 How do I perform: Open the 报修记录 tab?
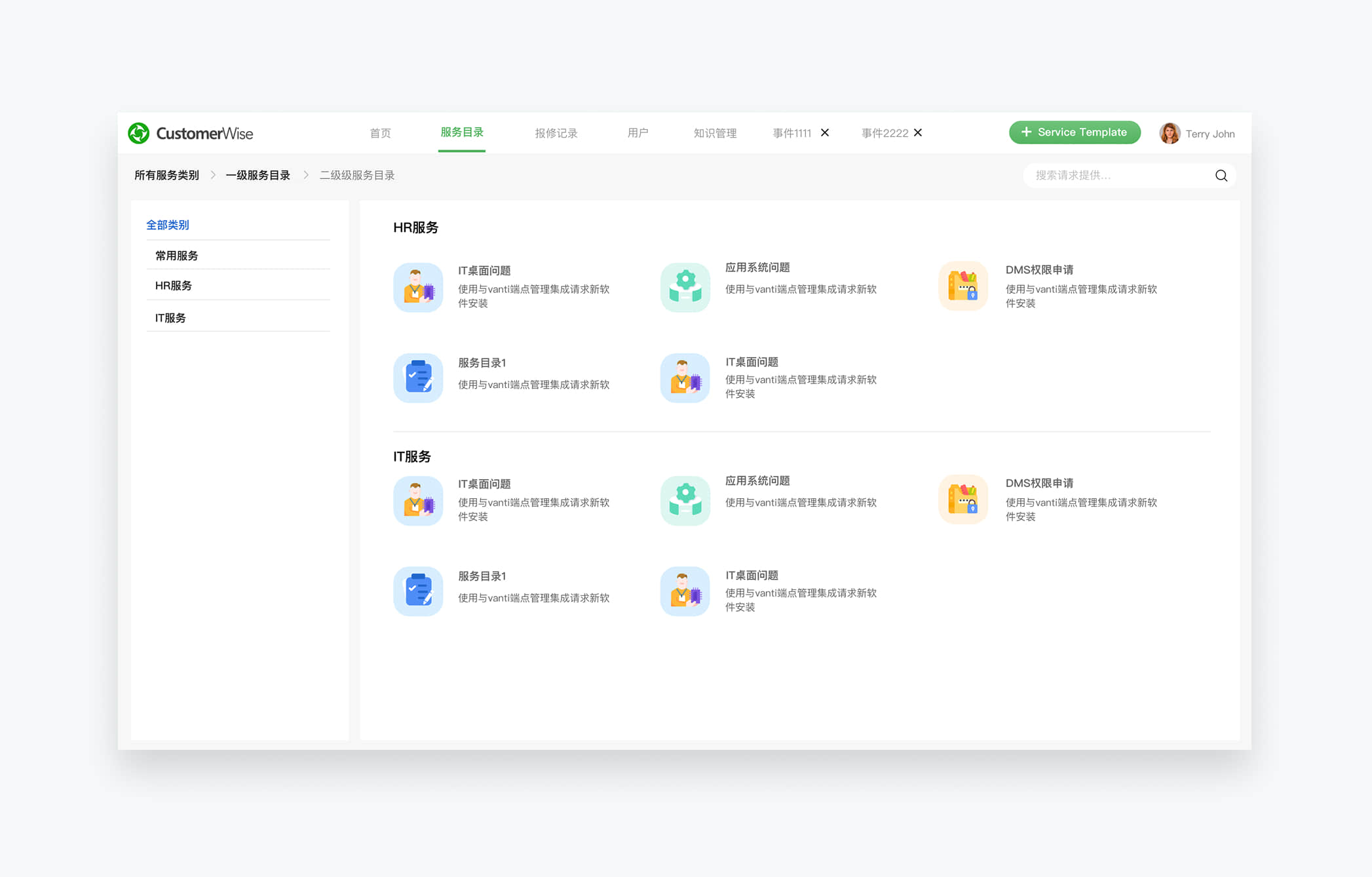556,133
